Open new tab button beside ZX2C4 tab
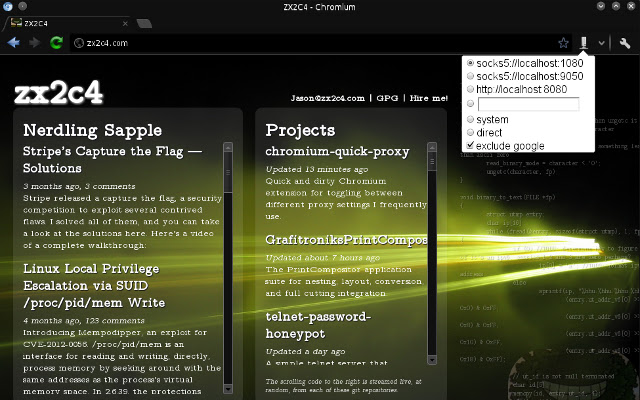This screenshot has width=640, height=400. click(x=144, y=24)
